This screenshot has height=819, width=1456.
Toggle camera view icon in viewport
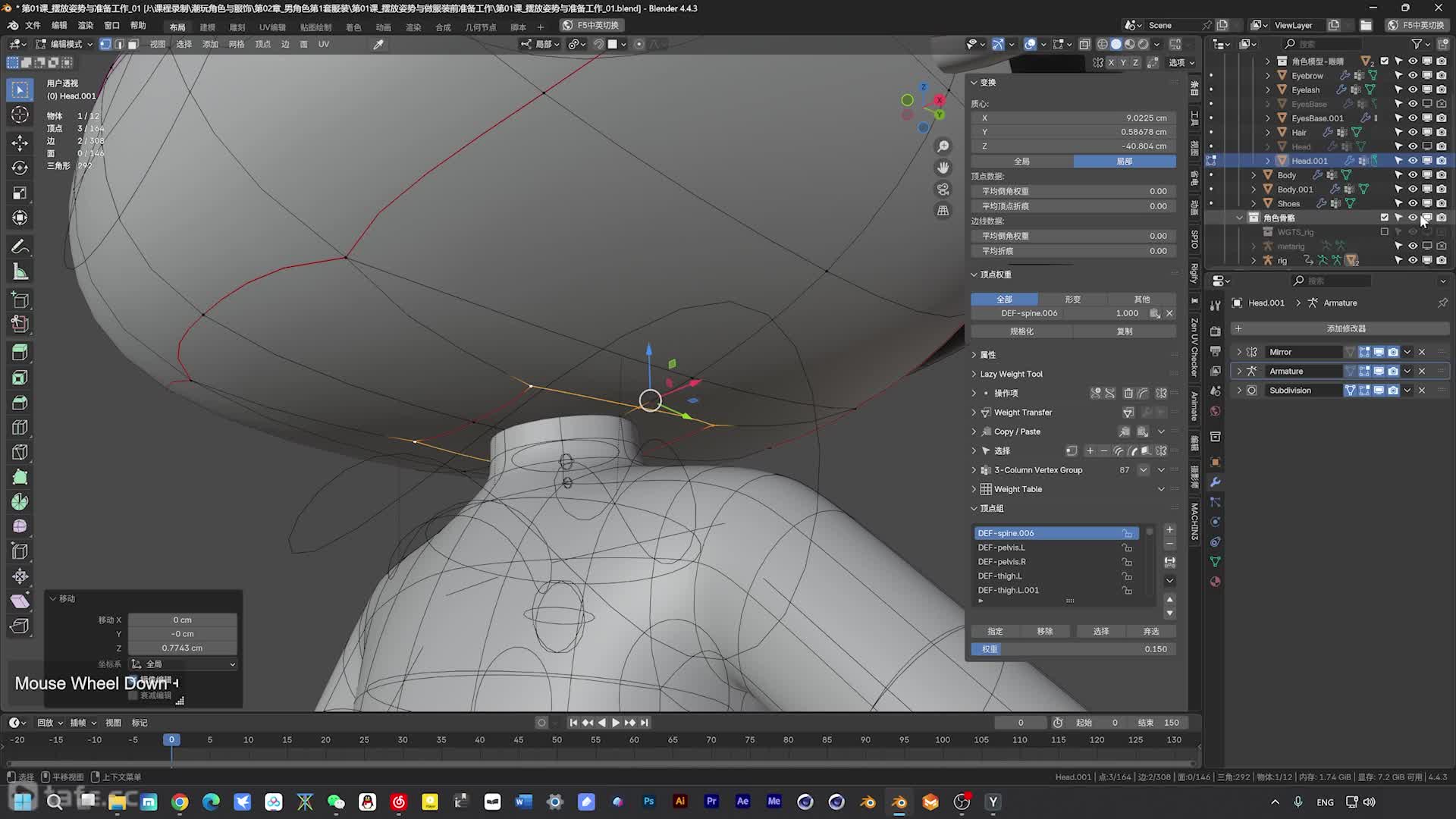click(943, 189)
